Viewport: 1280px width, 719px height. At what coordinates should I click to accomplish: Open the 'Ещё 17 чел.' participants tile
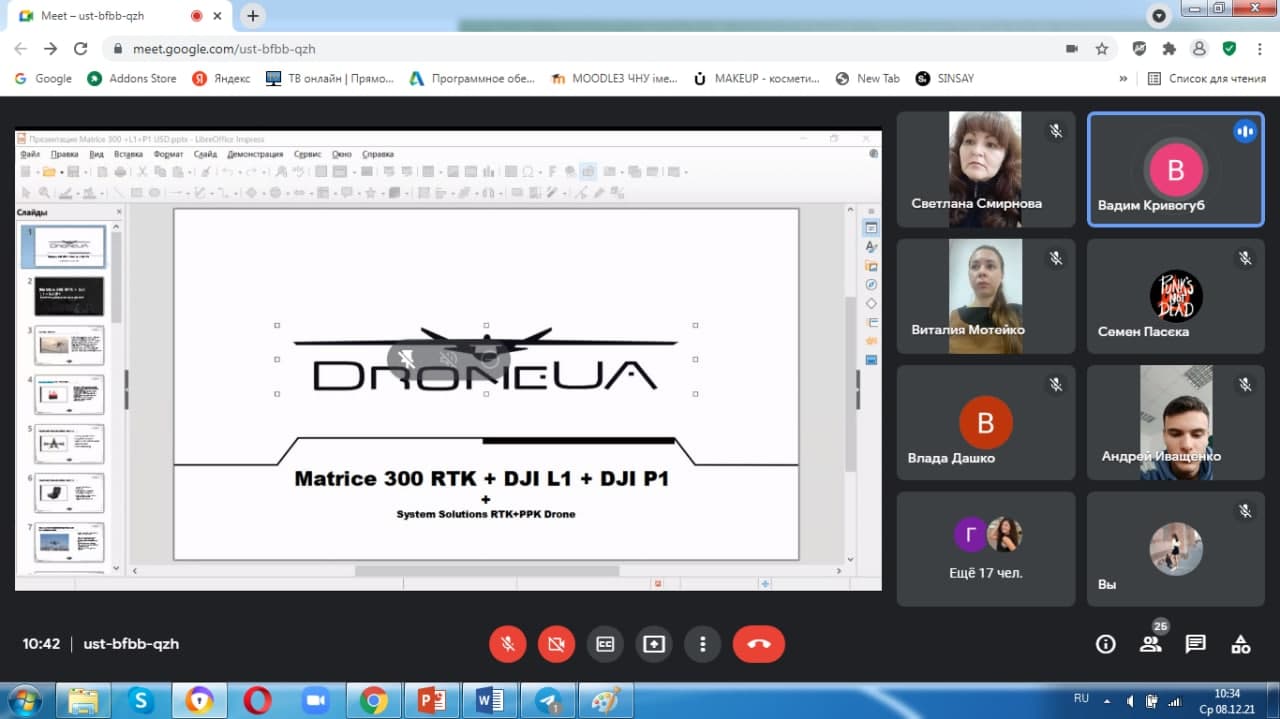tap(986, 549)
